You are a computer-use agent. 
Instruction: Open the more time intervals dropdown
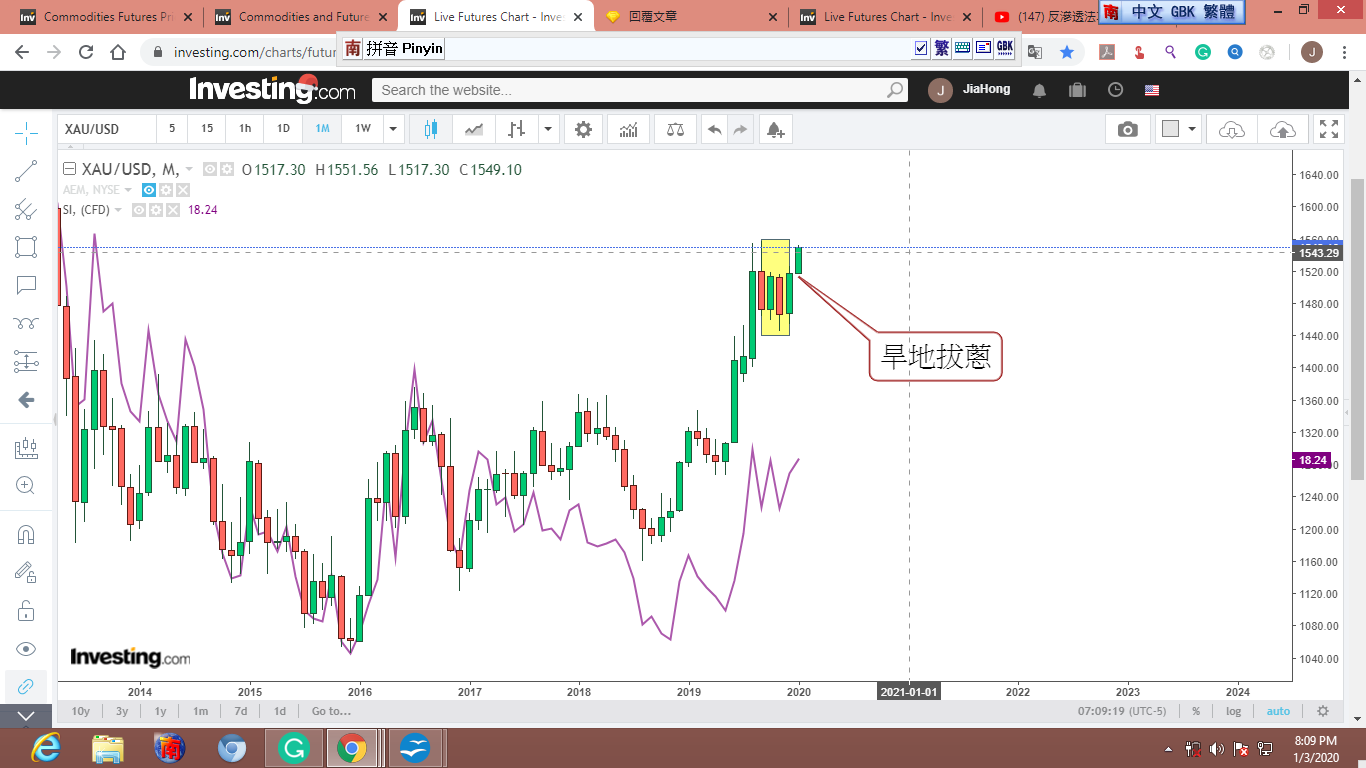pos(394,129)
